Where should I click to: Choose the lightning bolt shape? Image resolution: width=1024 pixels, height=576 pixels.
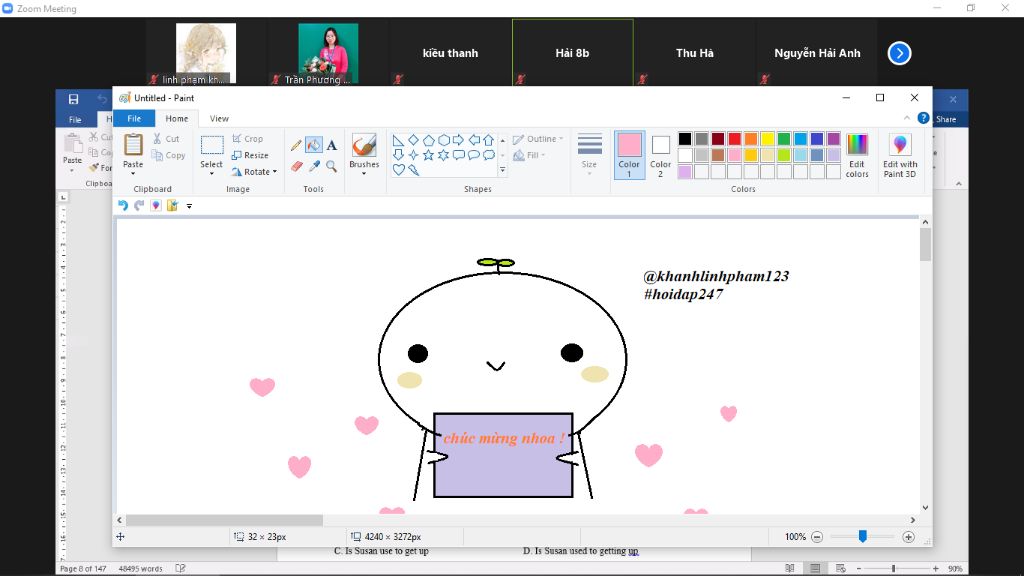pos(413,170)
